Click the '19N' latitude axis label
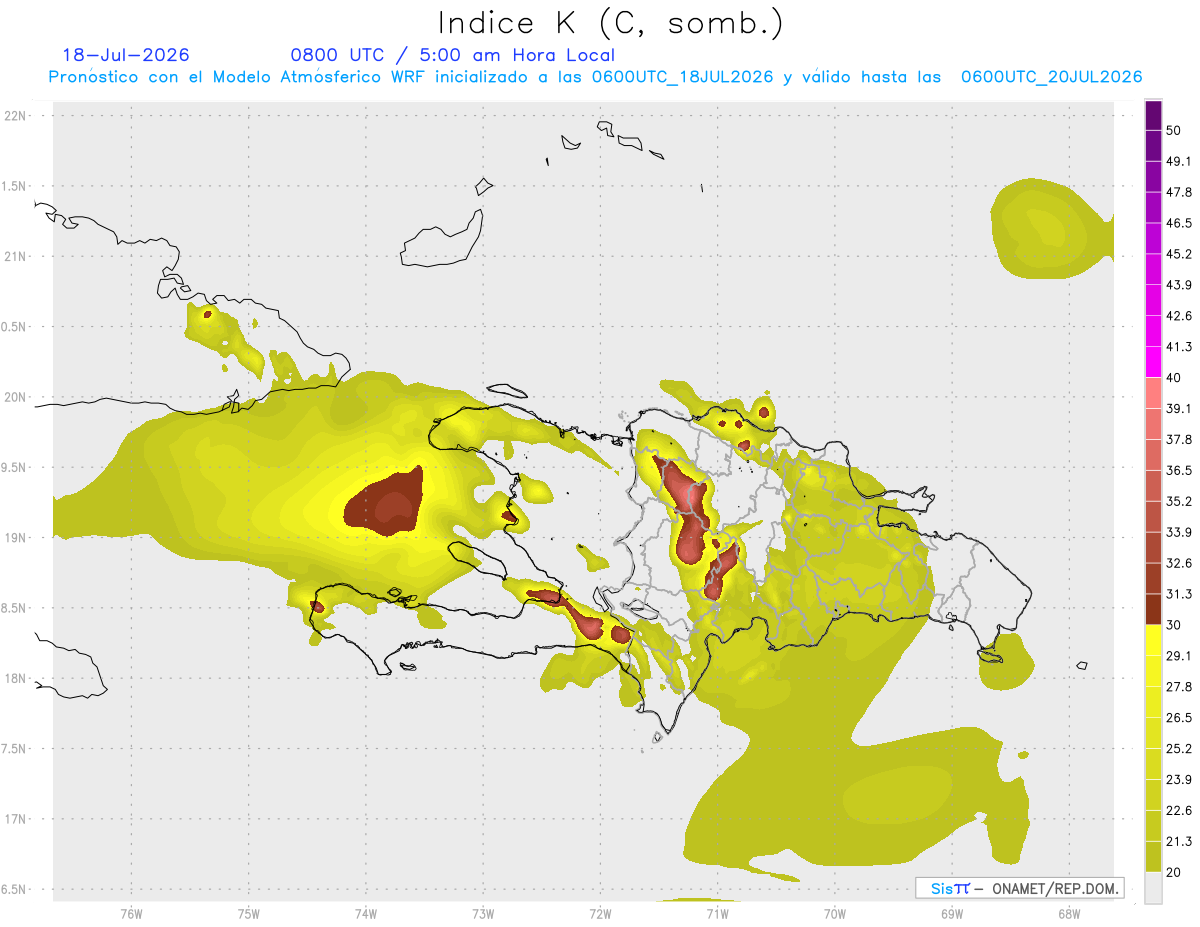 (x=17, y=538)
